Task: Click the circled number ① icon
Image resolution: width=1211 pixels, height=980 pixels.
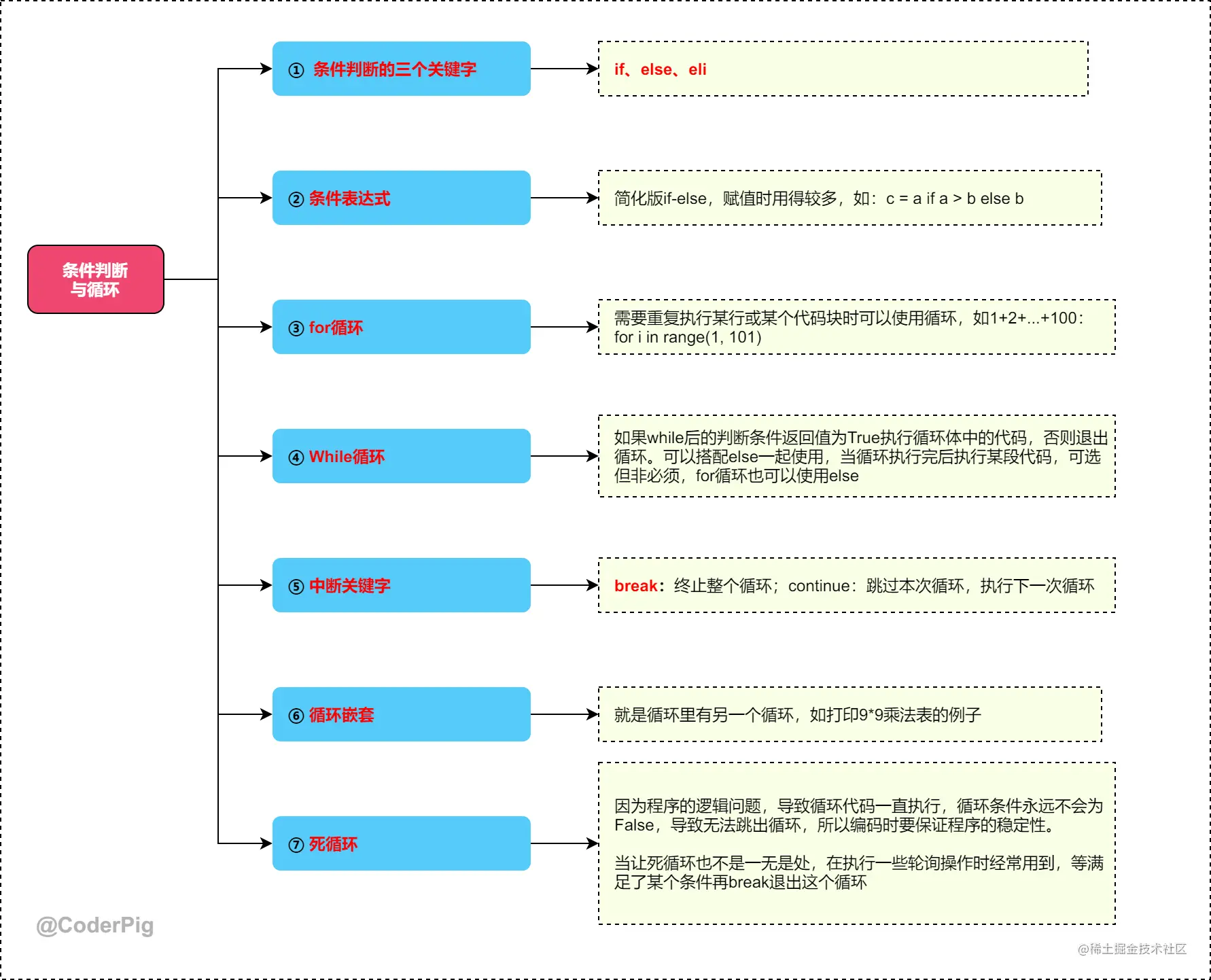Action: 296,70
